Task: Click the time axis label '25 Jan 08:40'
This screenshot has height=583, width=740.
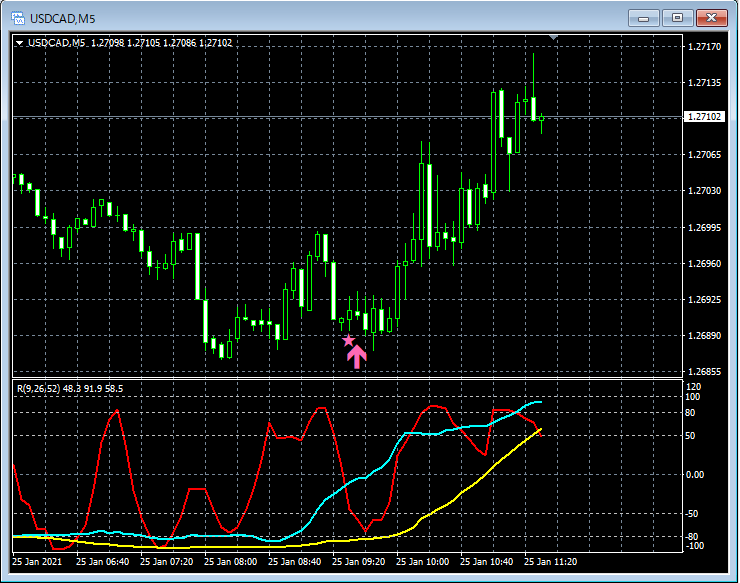Action: 294,562
